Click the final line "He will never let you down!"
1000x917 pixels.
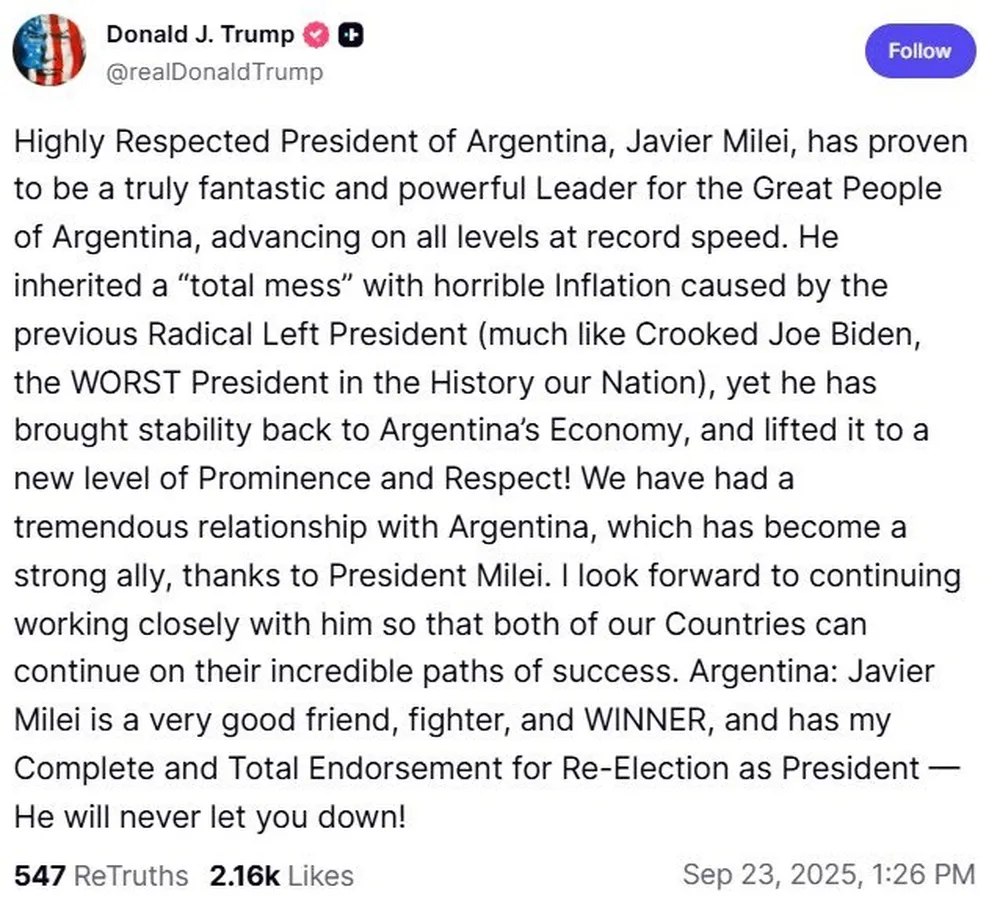pyautogui.click(x=210, y=816)
